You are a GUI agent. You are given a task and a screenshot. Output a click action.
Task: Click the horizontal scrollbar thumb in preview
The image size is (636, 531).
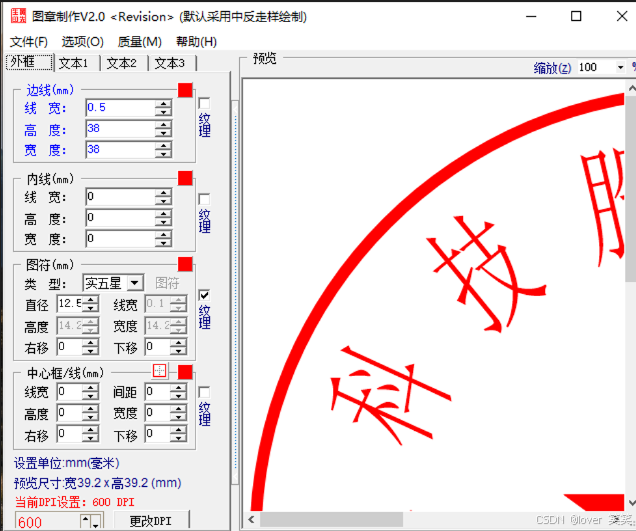(331, 519)
